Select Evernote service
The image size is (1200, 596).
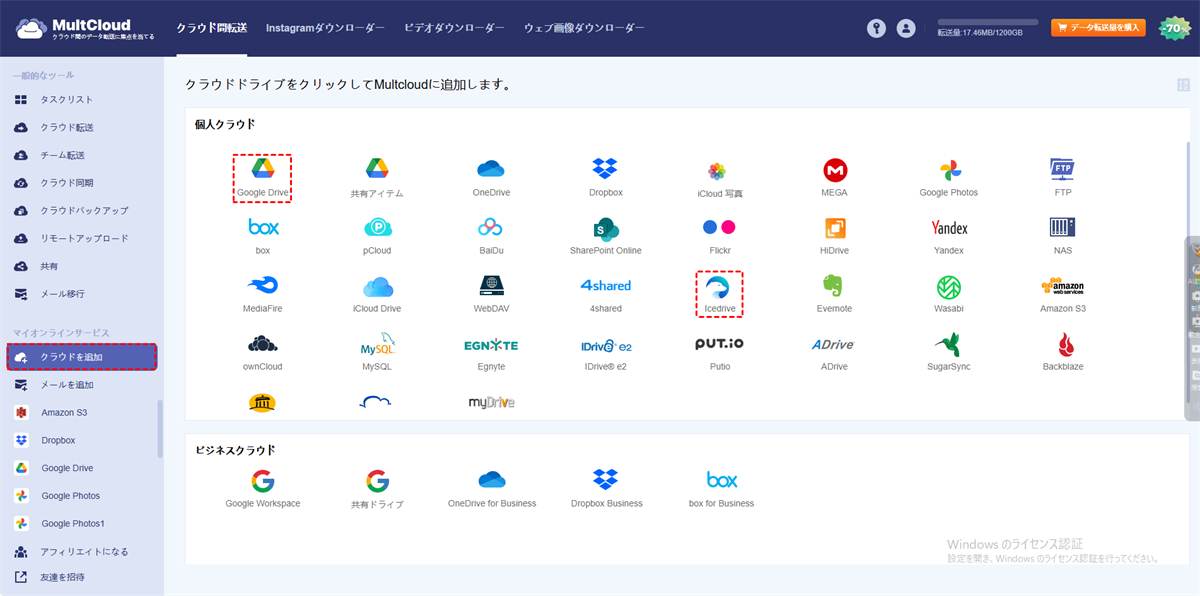835,294
